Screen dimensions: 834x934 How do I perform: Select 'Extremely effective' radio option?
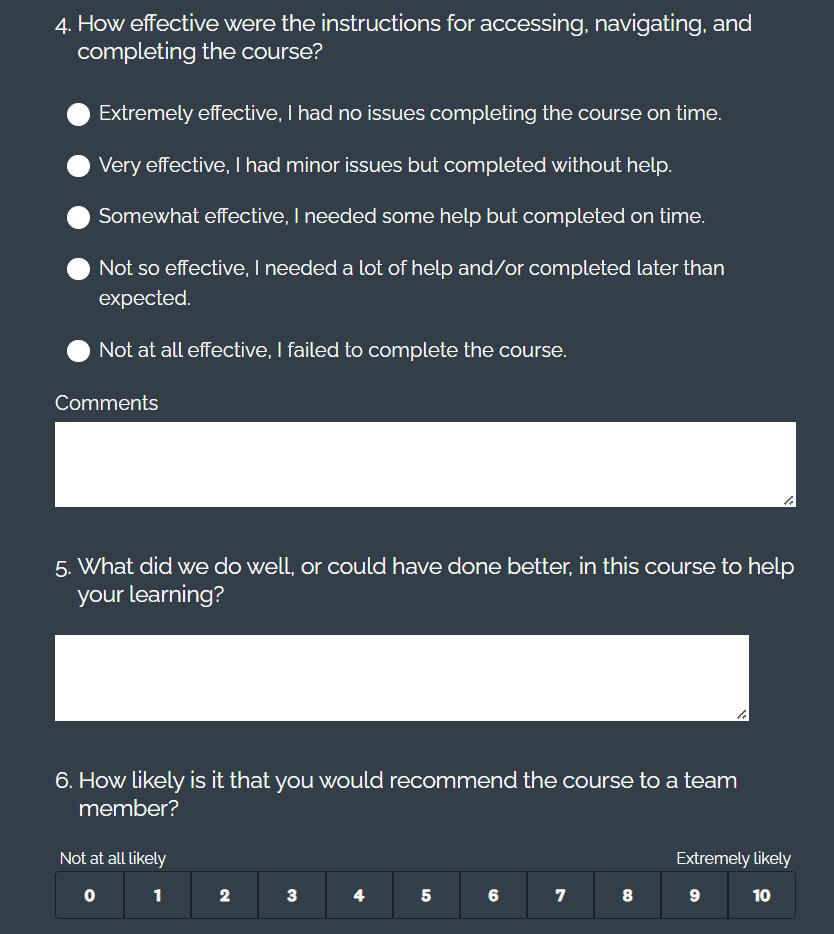(x=79, y=114)
